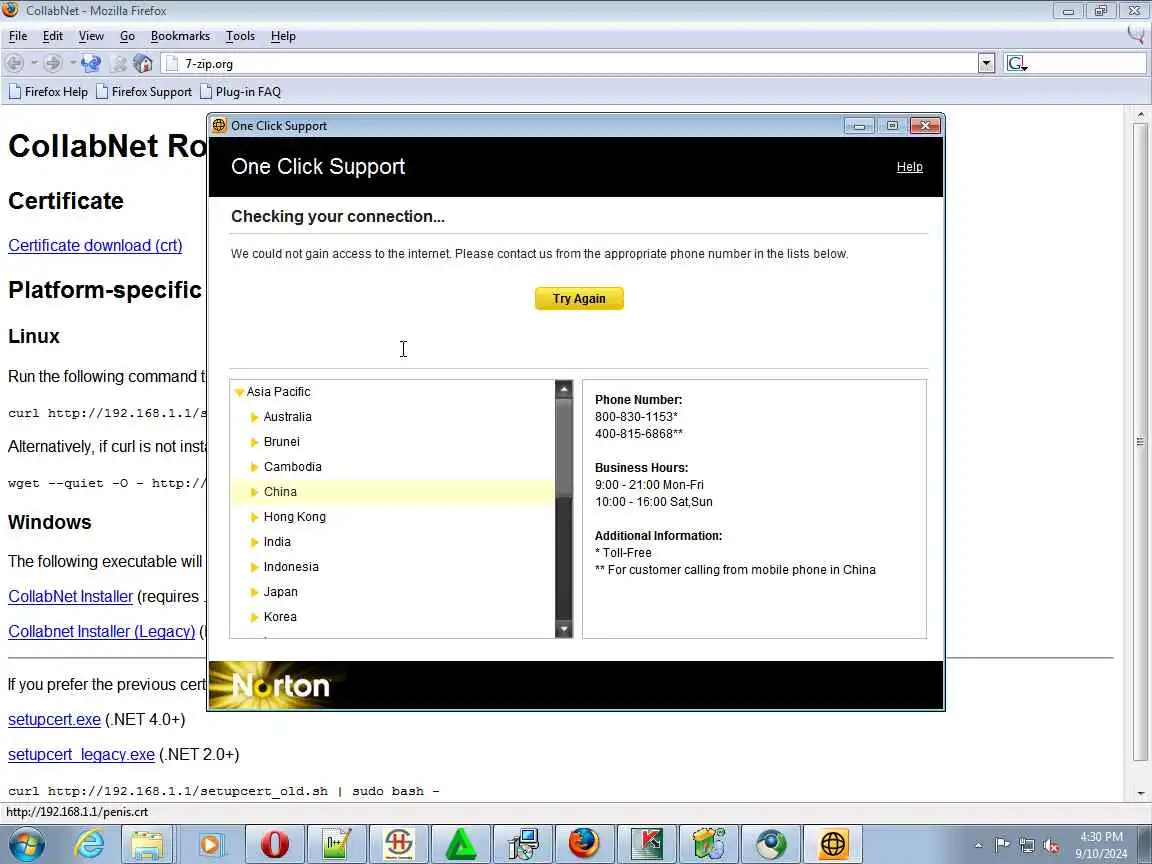Click the Forward navigation arrow in Firefox

52,63
